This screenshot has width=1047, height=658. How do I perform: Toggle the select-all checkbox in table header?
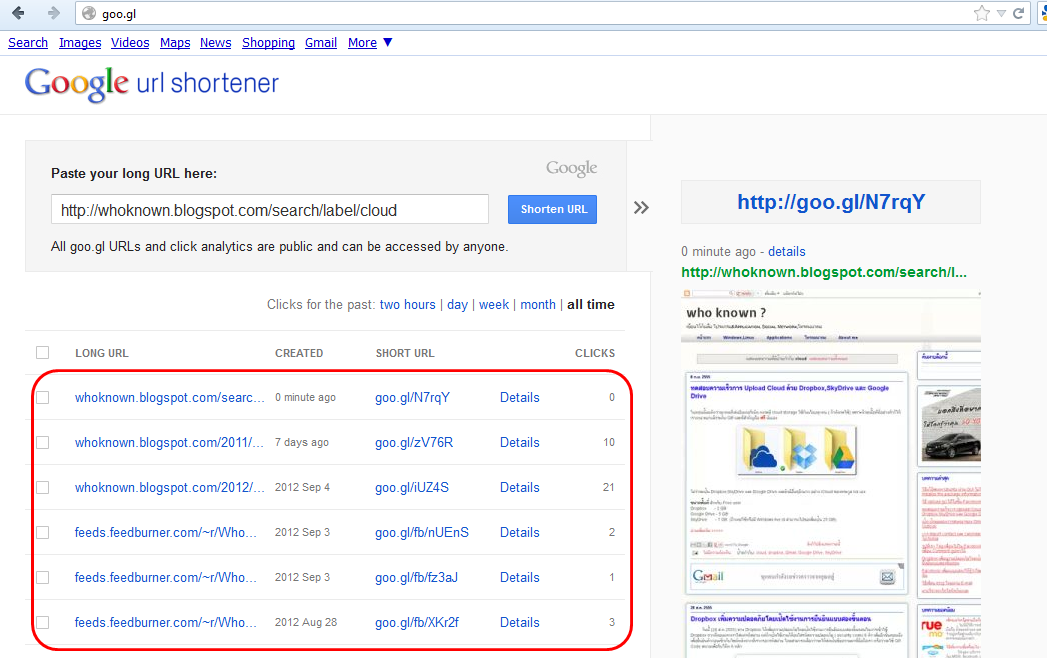pyautogui.click(x=43, y=353)
